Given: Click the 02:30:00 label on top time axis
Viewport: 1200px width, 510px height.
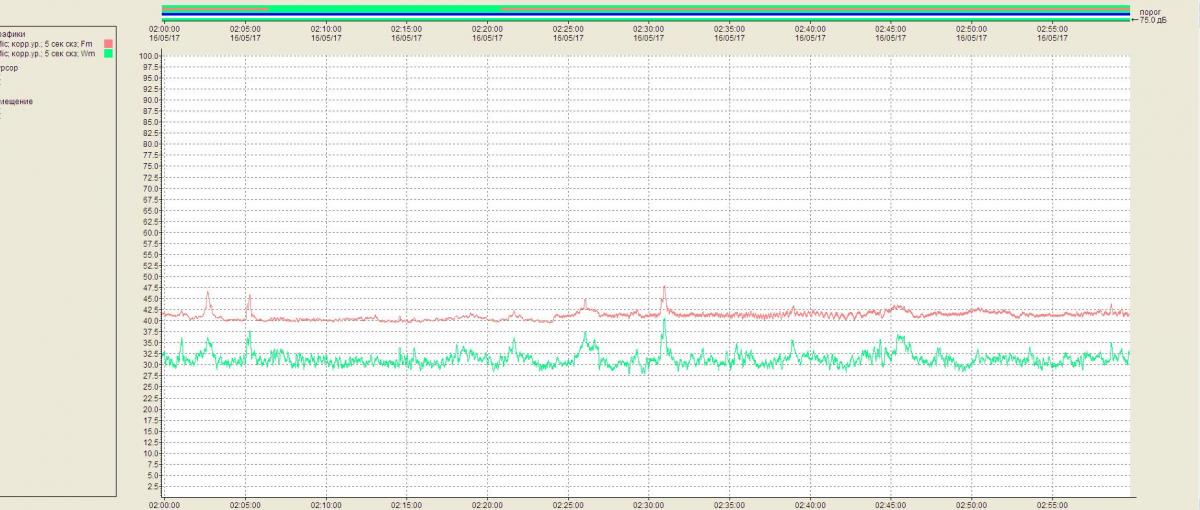Looking at the screenshot, I should tap(648, 30).
